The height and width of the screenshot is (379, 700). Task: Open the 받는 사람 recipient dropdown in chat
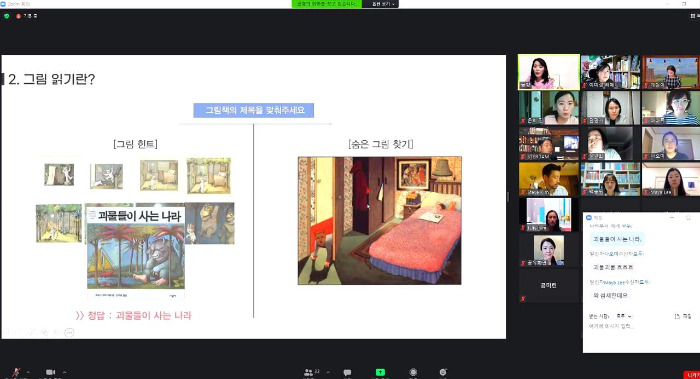pos(624,316)
